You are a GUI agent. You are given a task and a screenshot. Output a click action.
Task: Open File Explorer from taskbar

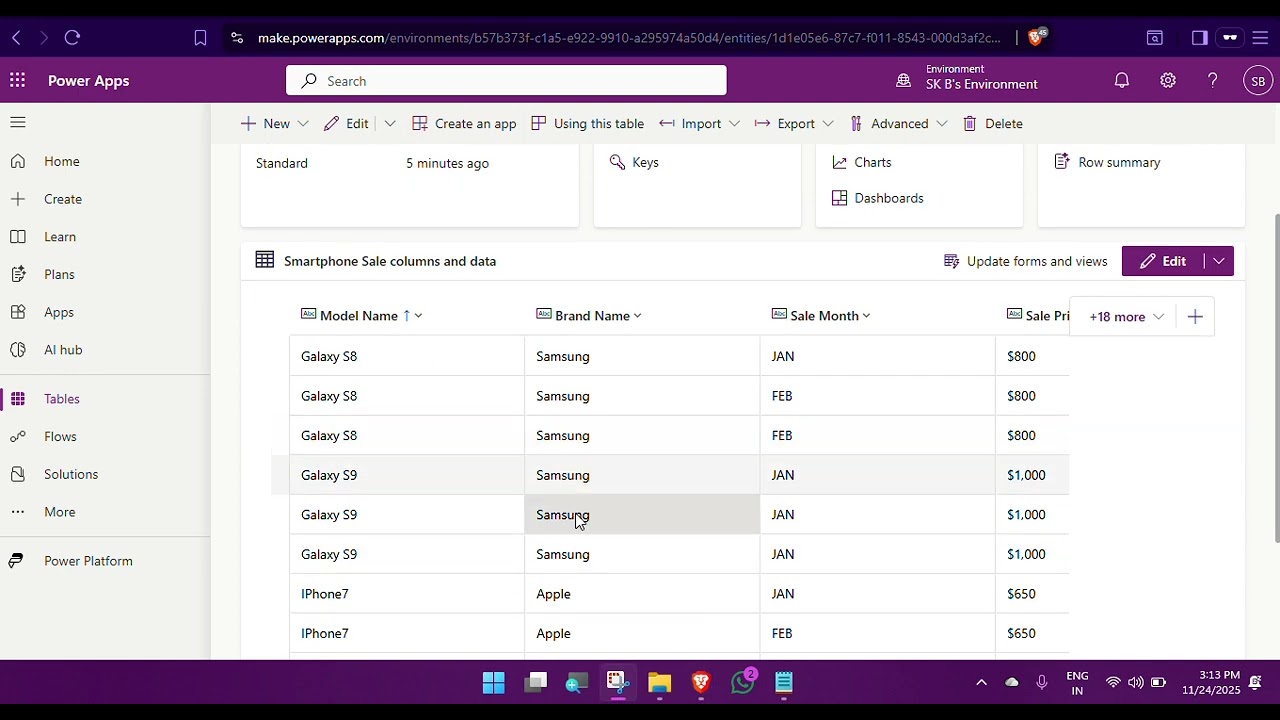659,683
